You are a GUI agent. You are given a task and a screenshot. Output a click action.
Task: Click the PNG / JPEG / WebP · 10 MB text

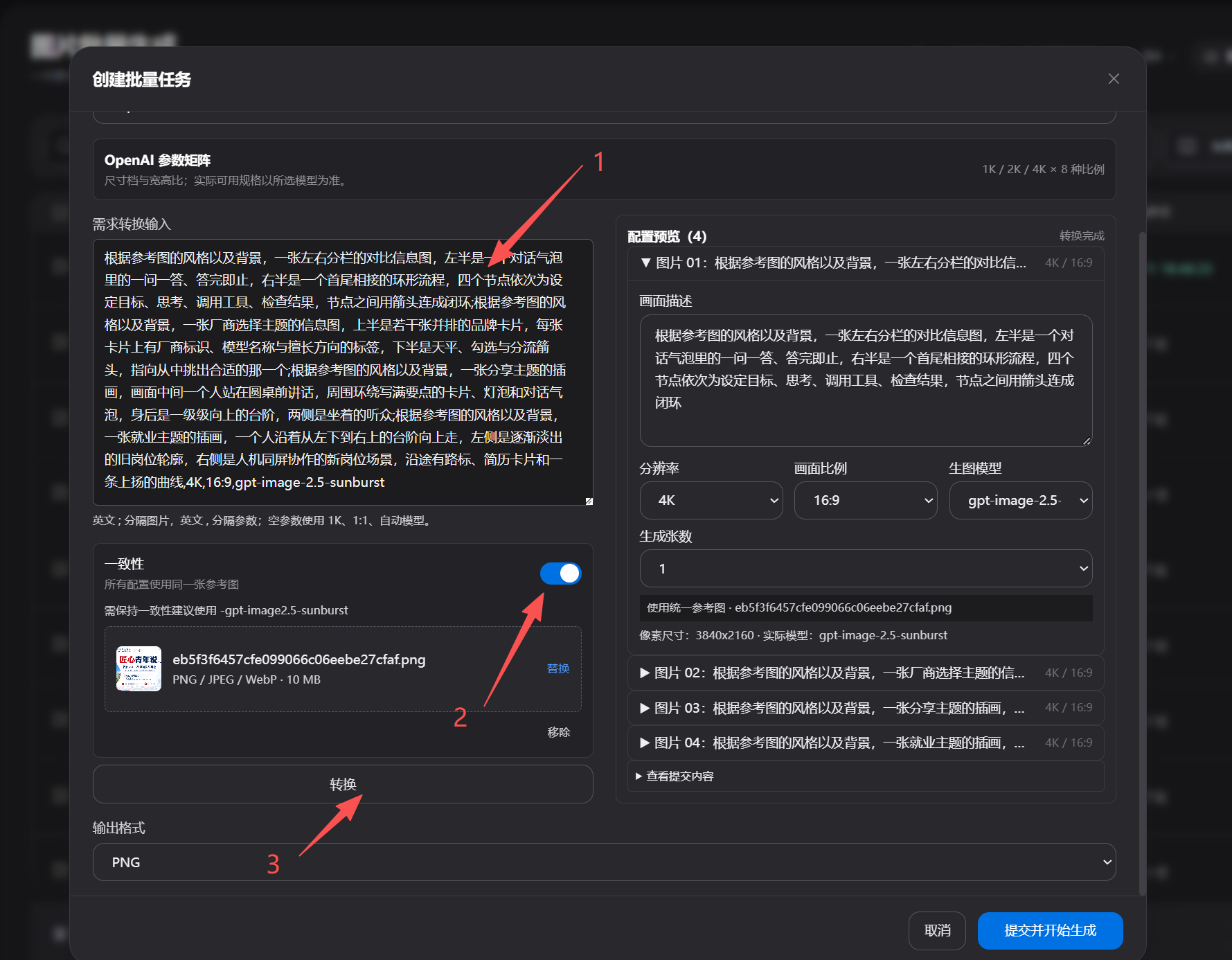(x=247, y=679)
